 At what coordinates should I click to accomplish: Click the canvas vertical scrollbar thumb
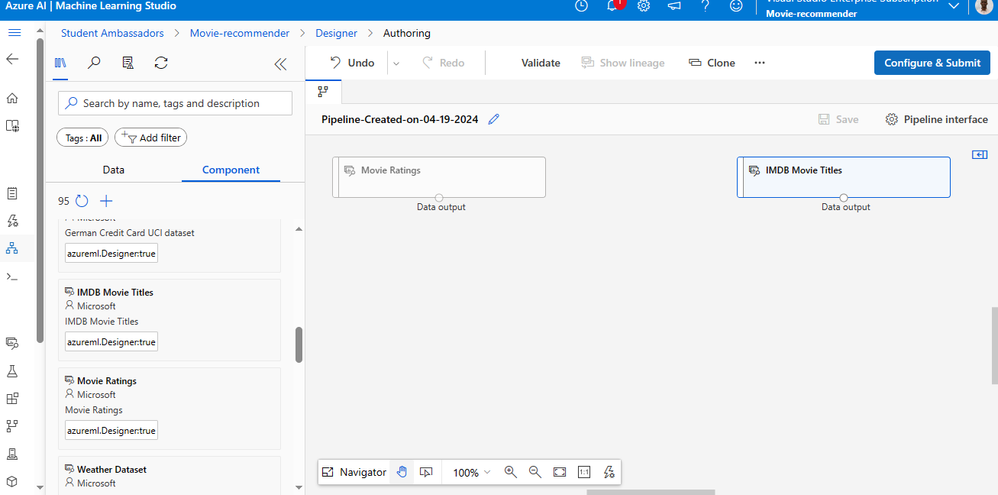tap(994, 345)
